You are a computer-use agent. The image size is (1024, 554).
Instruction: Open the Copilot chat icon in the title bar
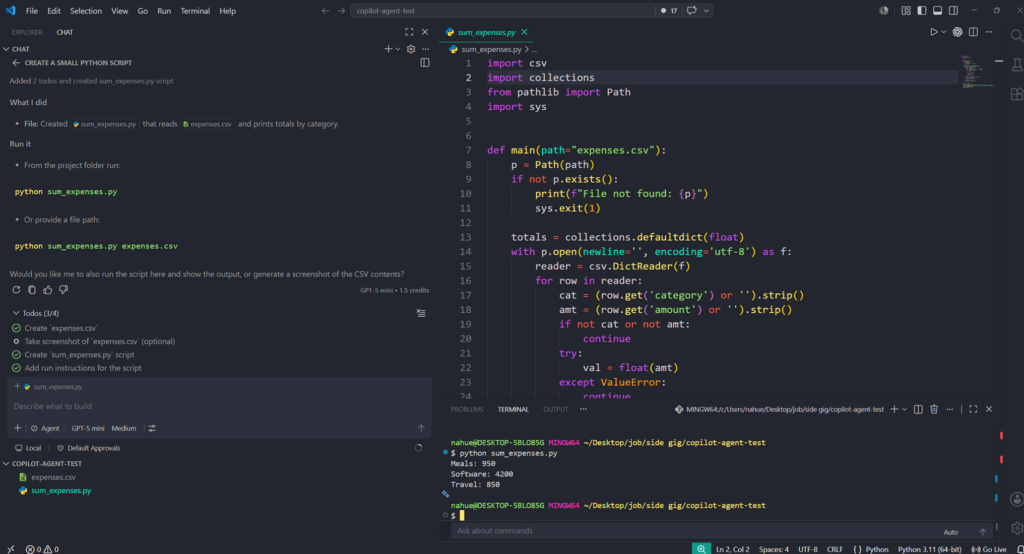[x=692, y=10]
